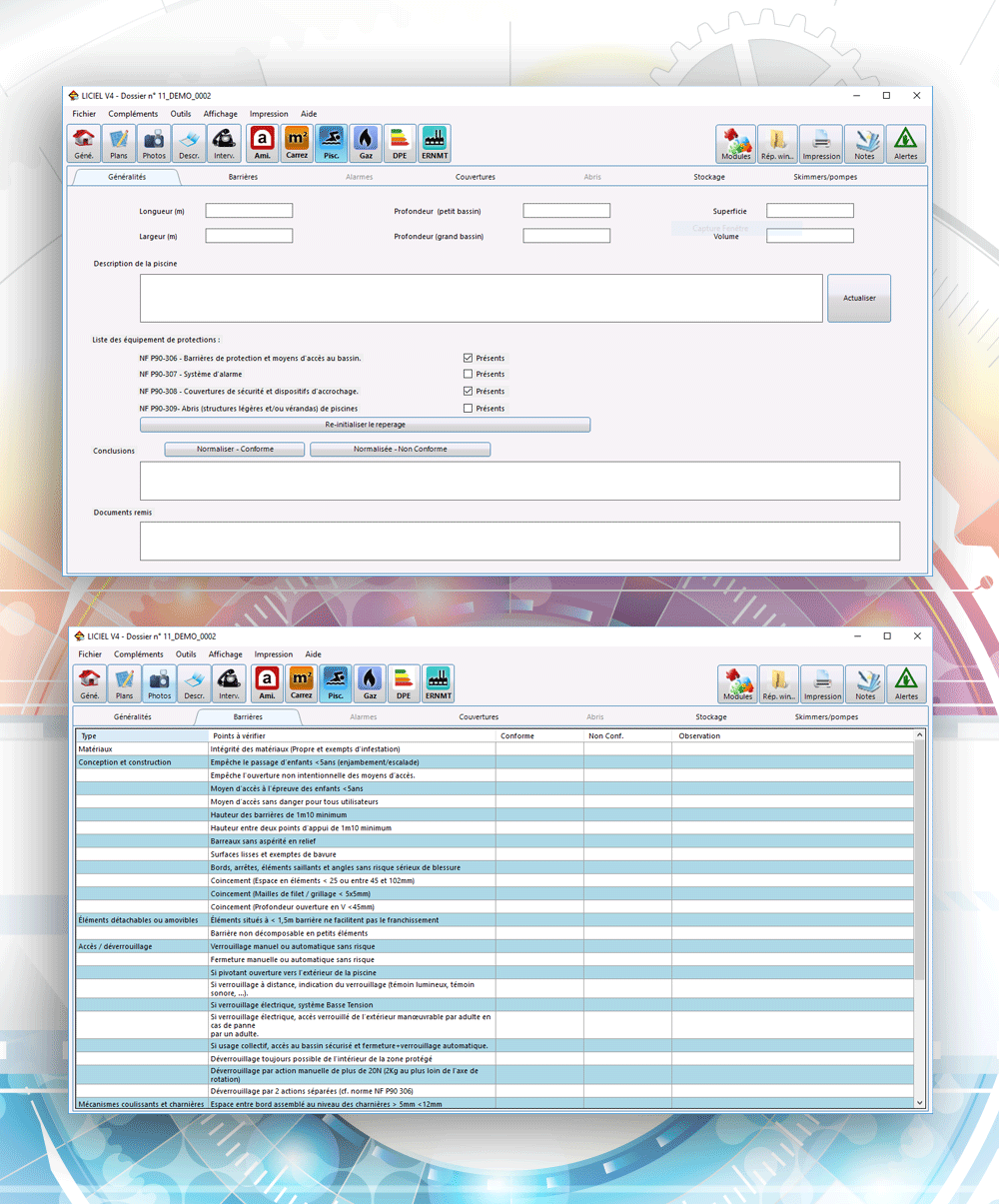Open the Outils menu in upper window

(x=181, y=114)
